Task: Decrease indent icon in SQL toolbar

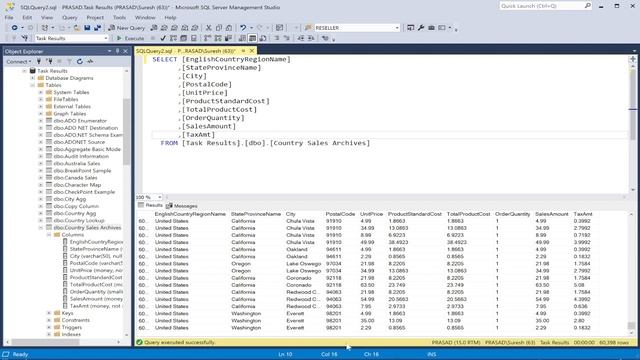Action: (300, 38)
